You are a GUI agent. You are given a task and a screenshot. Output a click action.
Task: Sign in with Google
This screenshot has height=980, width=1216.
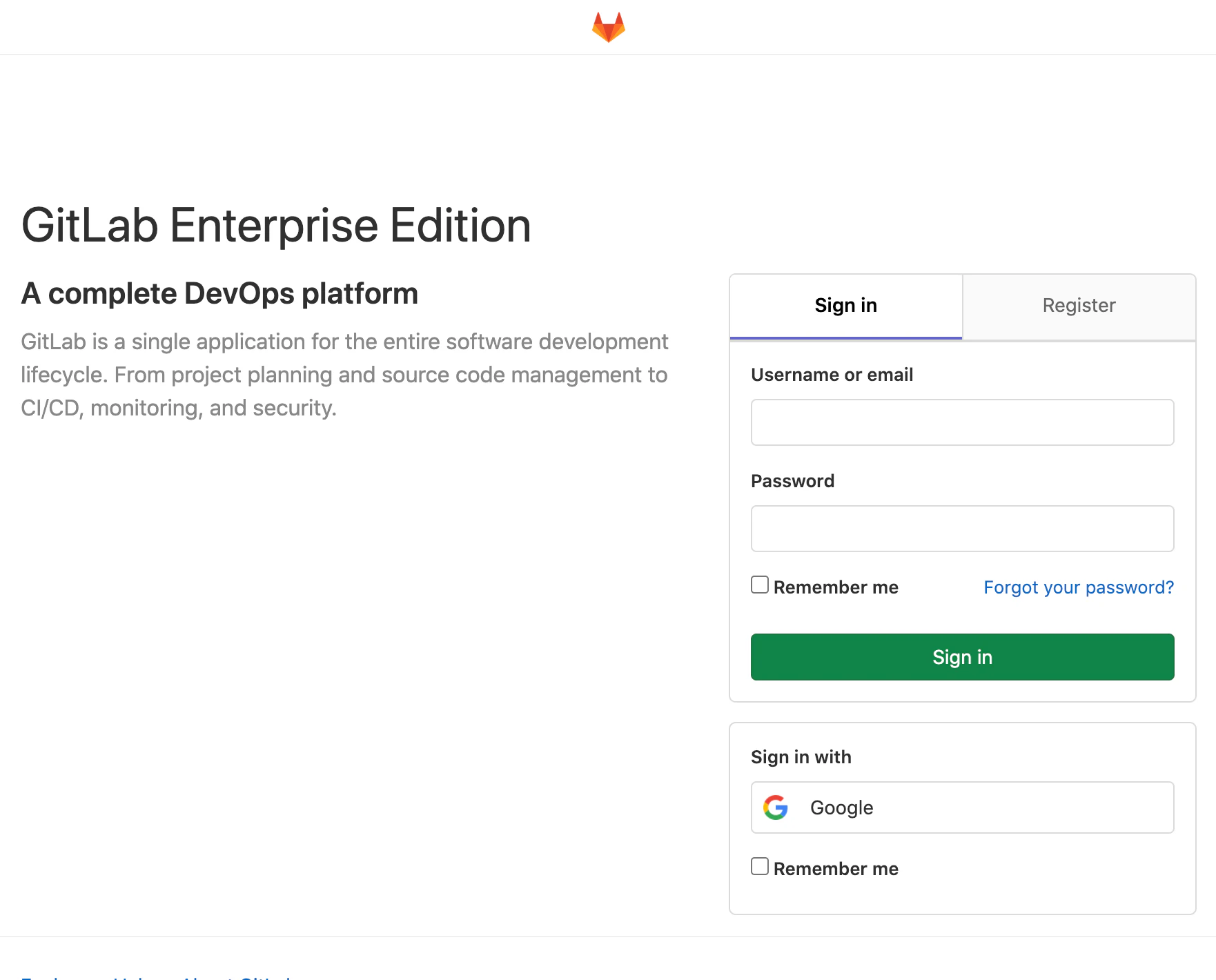tap(963, 807)
